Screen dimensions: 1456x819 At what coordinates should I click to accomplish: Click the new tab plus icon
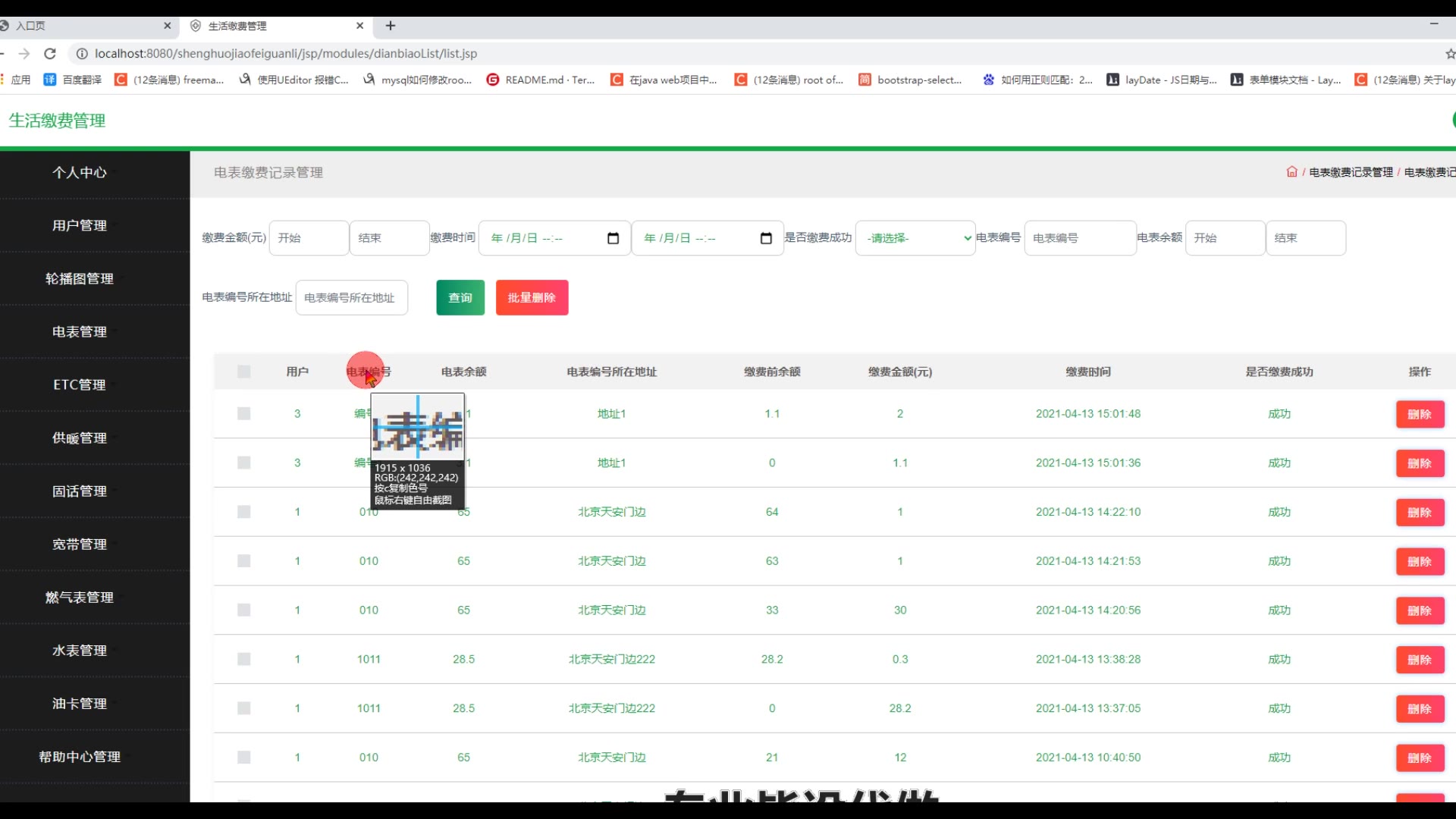click(391, 26)
